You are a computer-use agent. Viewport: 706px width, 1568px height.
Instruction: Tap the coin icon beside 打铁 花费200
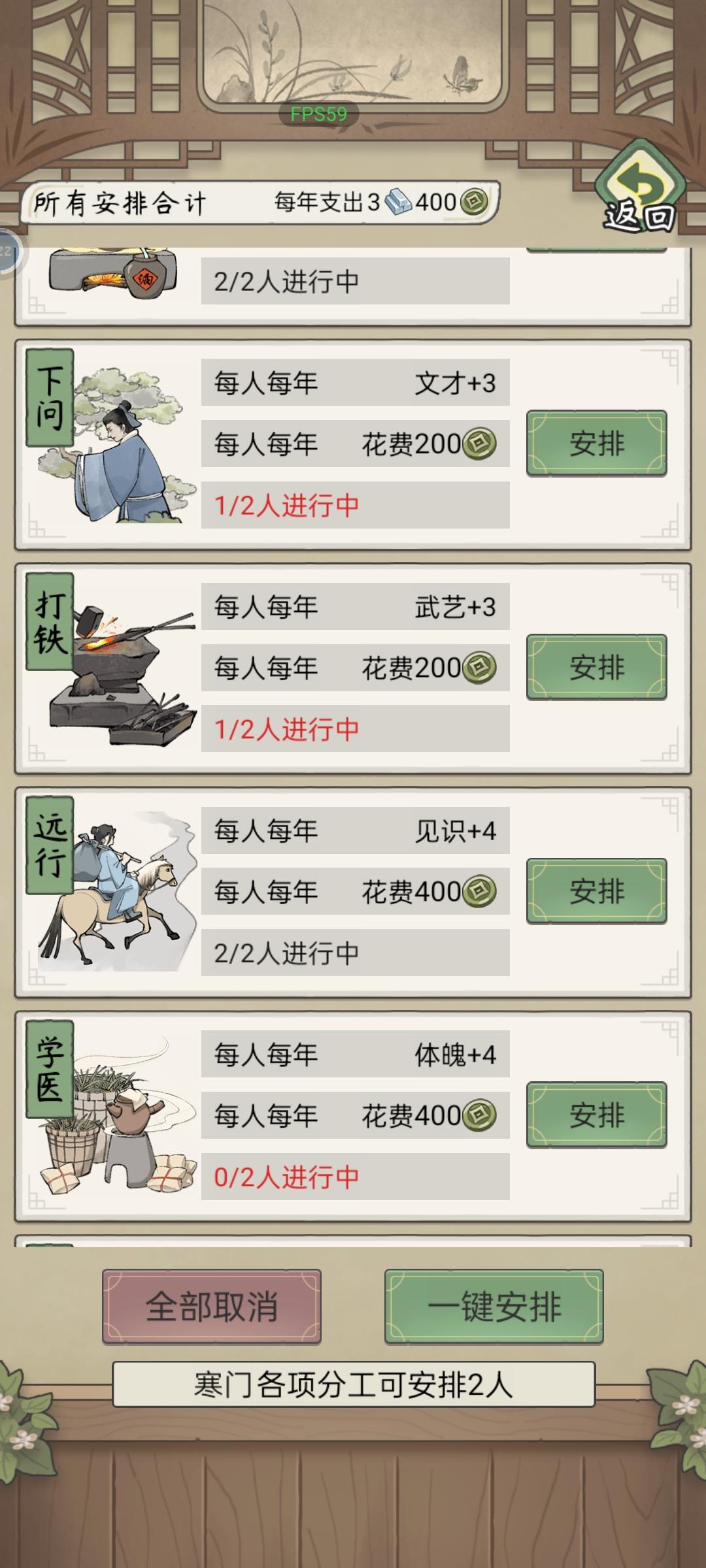479,668
